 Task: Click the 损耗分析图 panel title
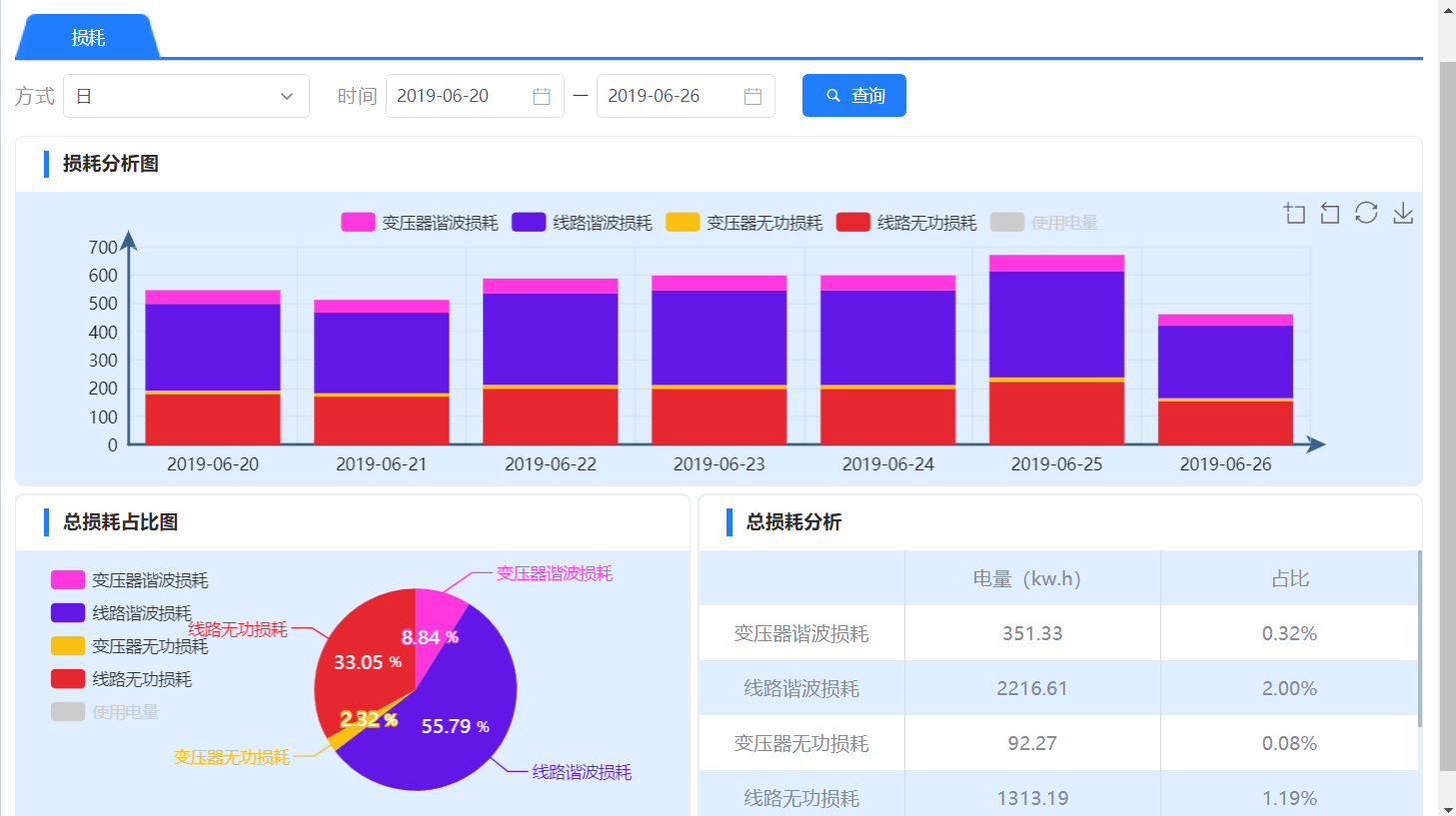tap(111, 164)
